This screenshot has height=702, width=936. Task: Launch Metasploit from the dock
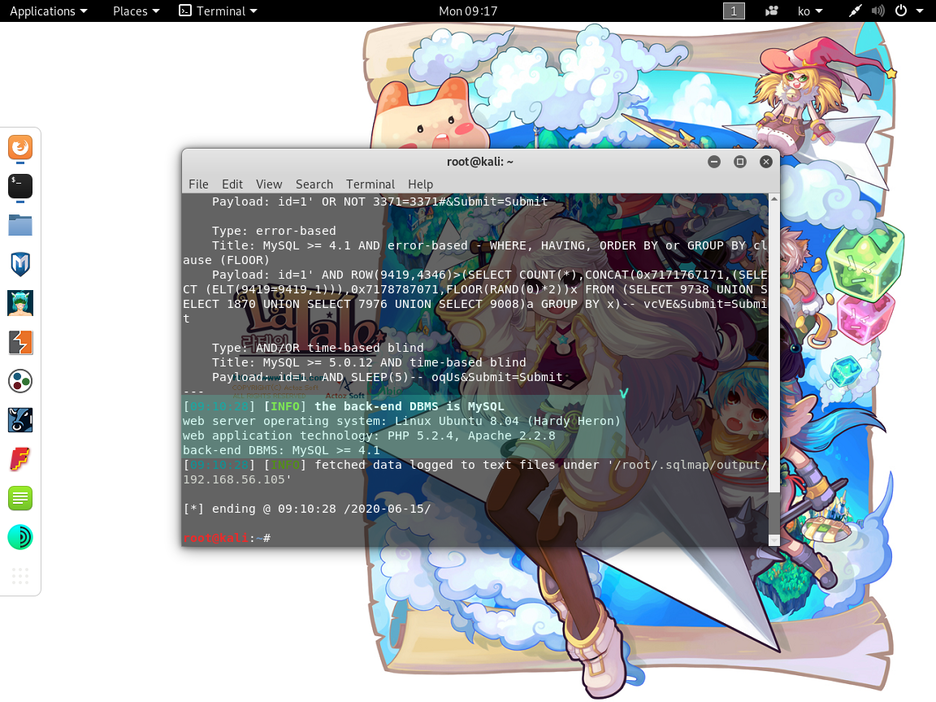click(x=20, y=264)
